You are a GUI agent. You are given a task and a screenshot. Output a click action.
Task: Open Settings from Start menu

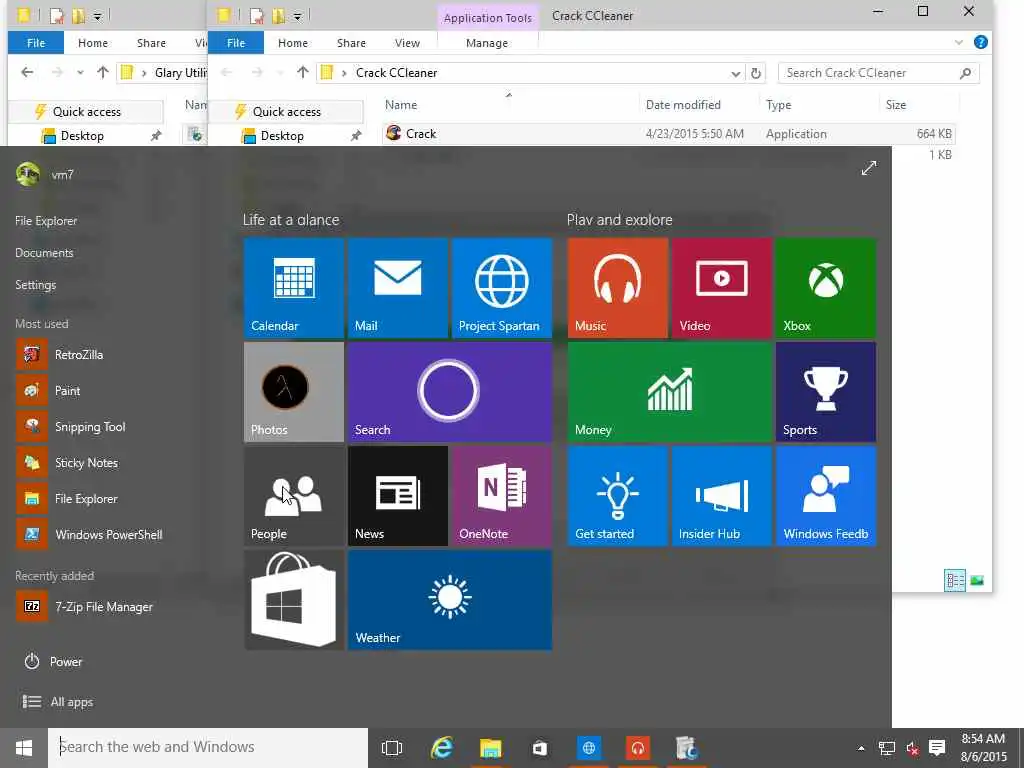coord(35,285)
